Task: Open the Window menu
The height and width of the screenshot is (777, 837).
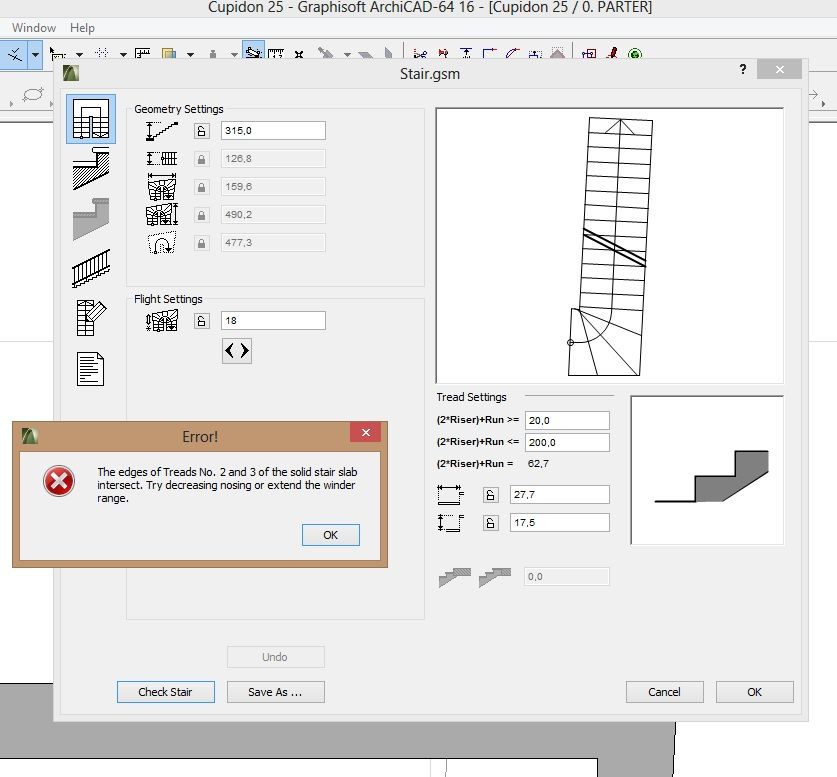Action: click(34, 28)
